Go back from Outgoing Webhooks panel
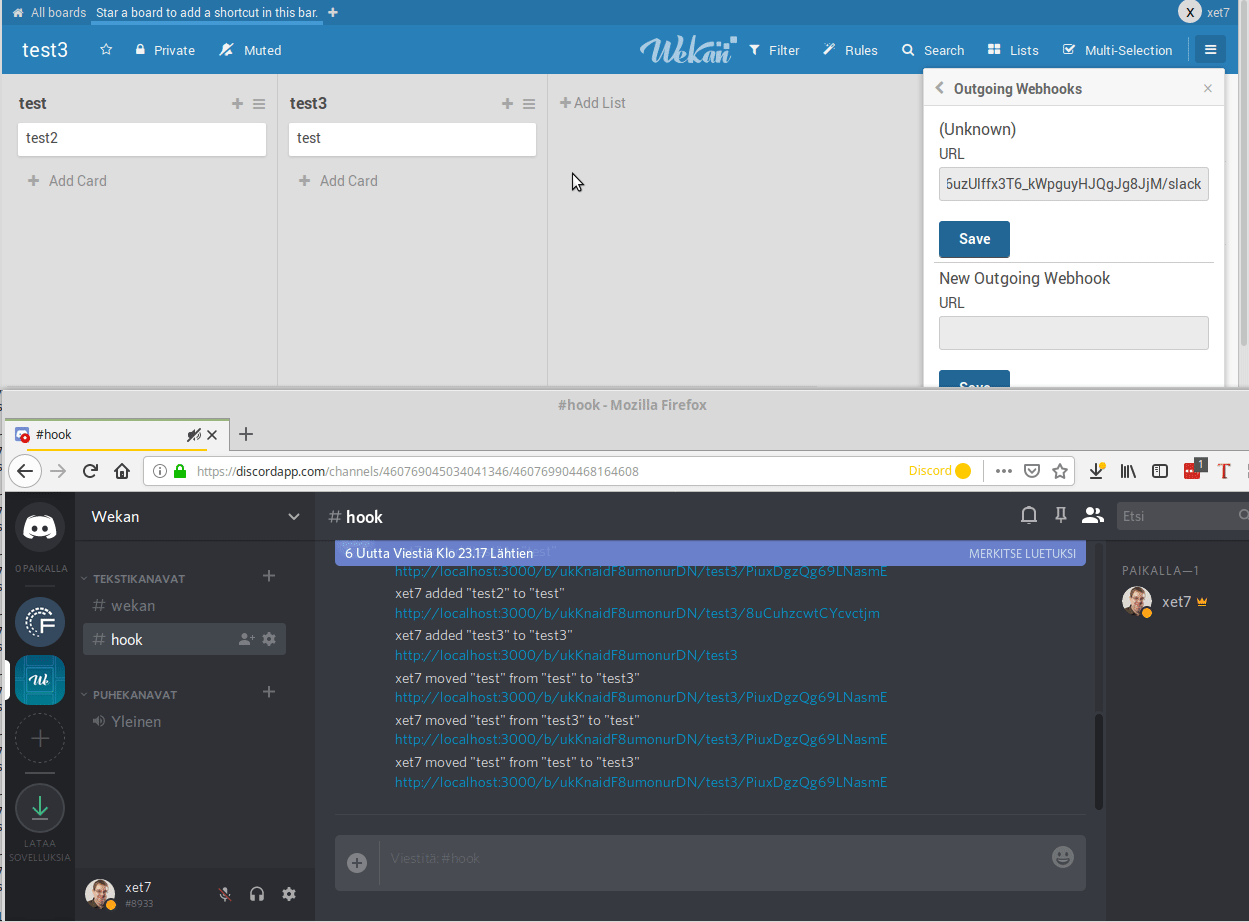 (x=938, y=88)
